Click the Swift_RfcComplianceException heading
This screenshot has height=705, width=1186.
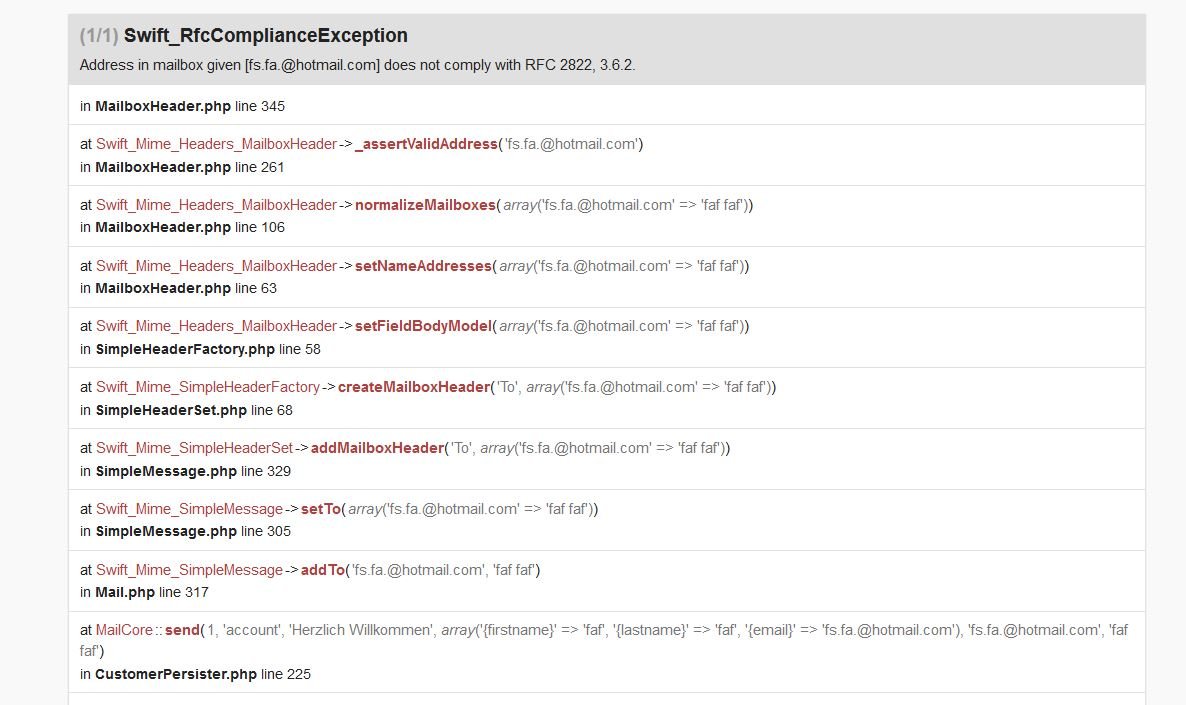pos(265,36)
